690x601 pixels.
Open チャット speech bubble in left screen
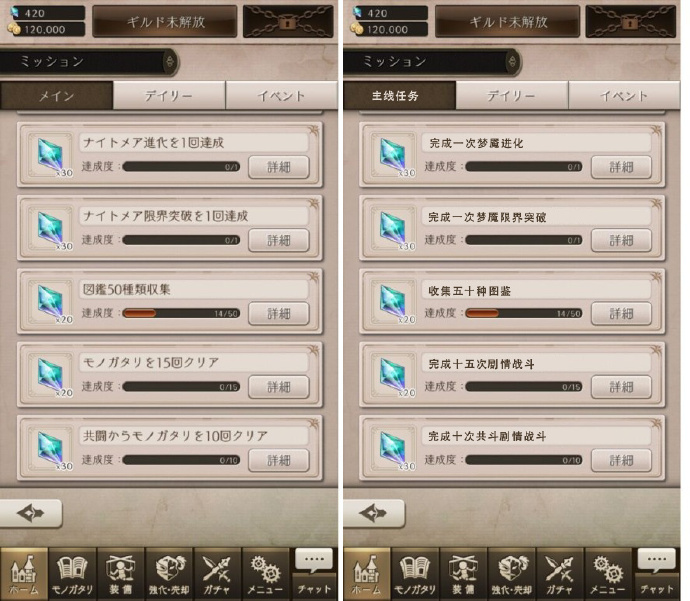pos(314,574)
